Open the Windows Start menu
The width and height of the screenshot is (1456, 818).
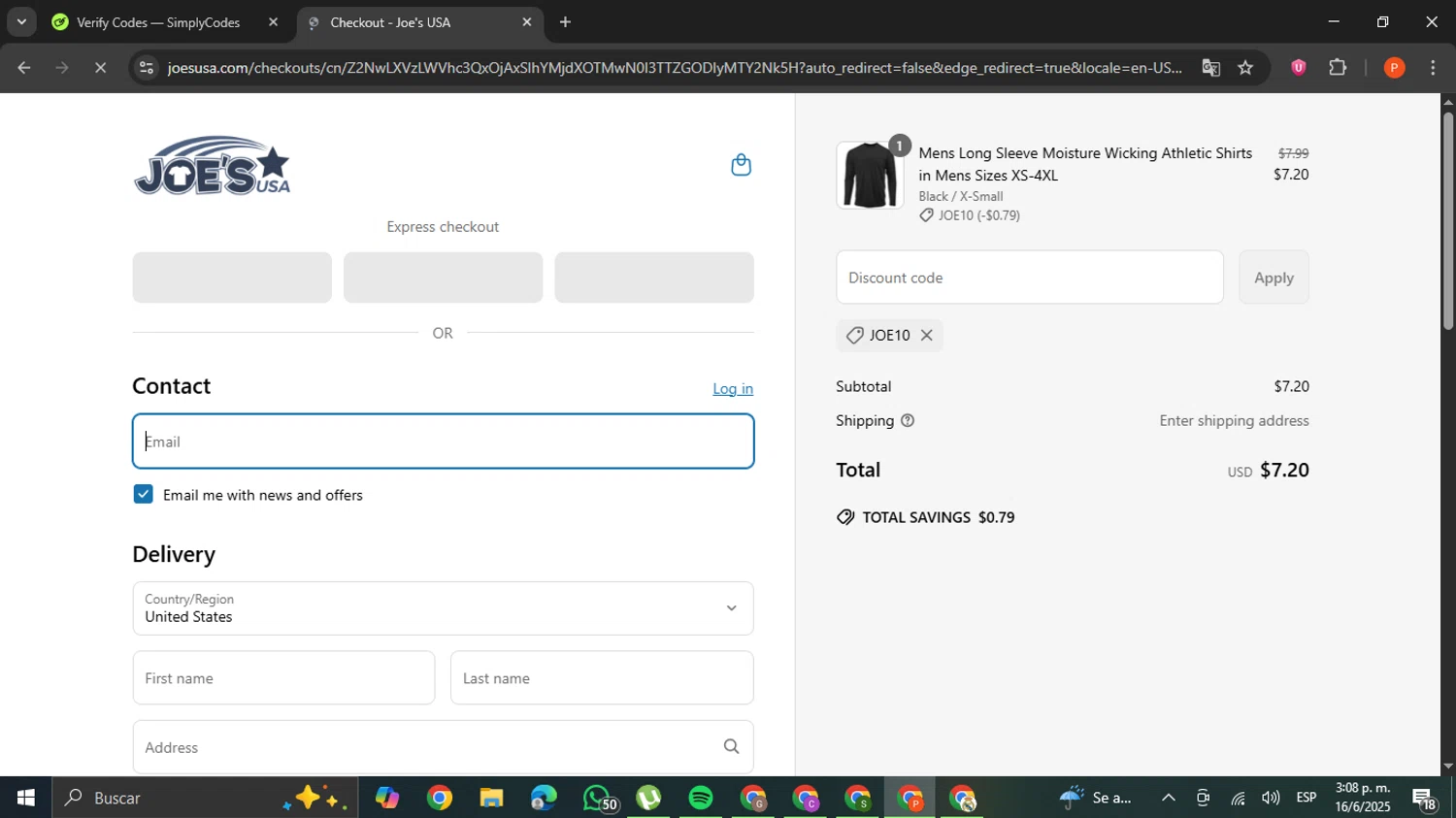pyautogui.click(x=25, y=798)
